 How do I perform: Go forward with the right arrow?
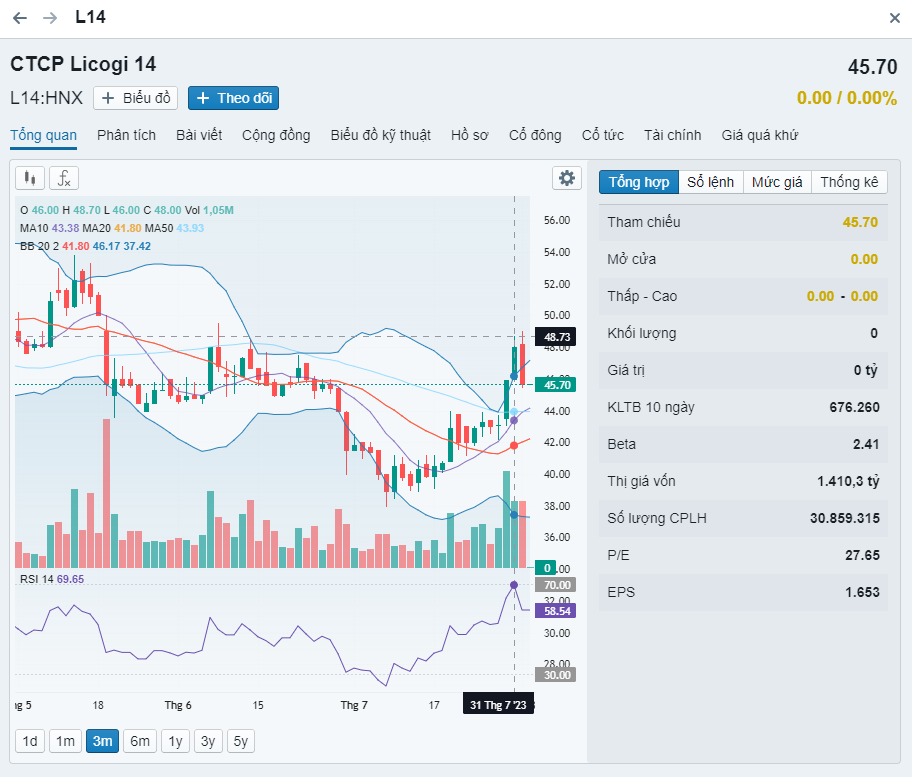[x=50, y=18]
